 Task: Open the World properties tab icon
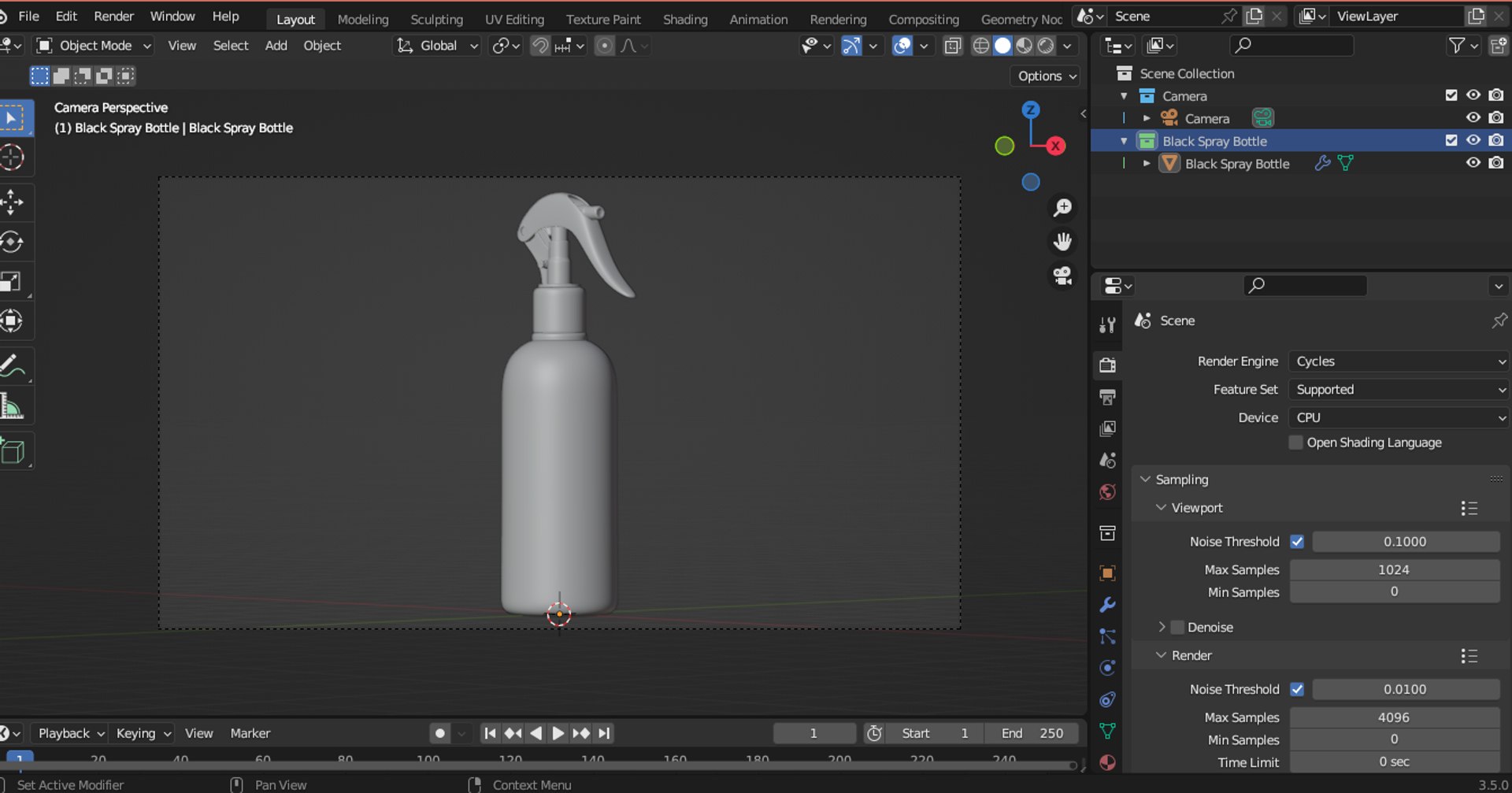click(1107, 493)
